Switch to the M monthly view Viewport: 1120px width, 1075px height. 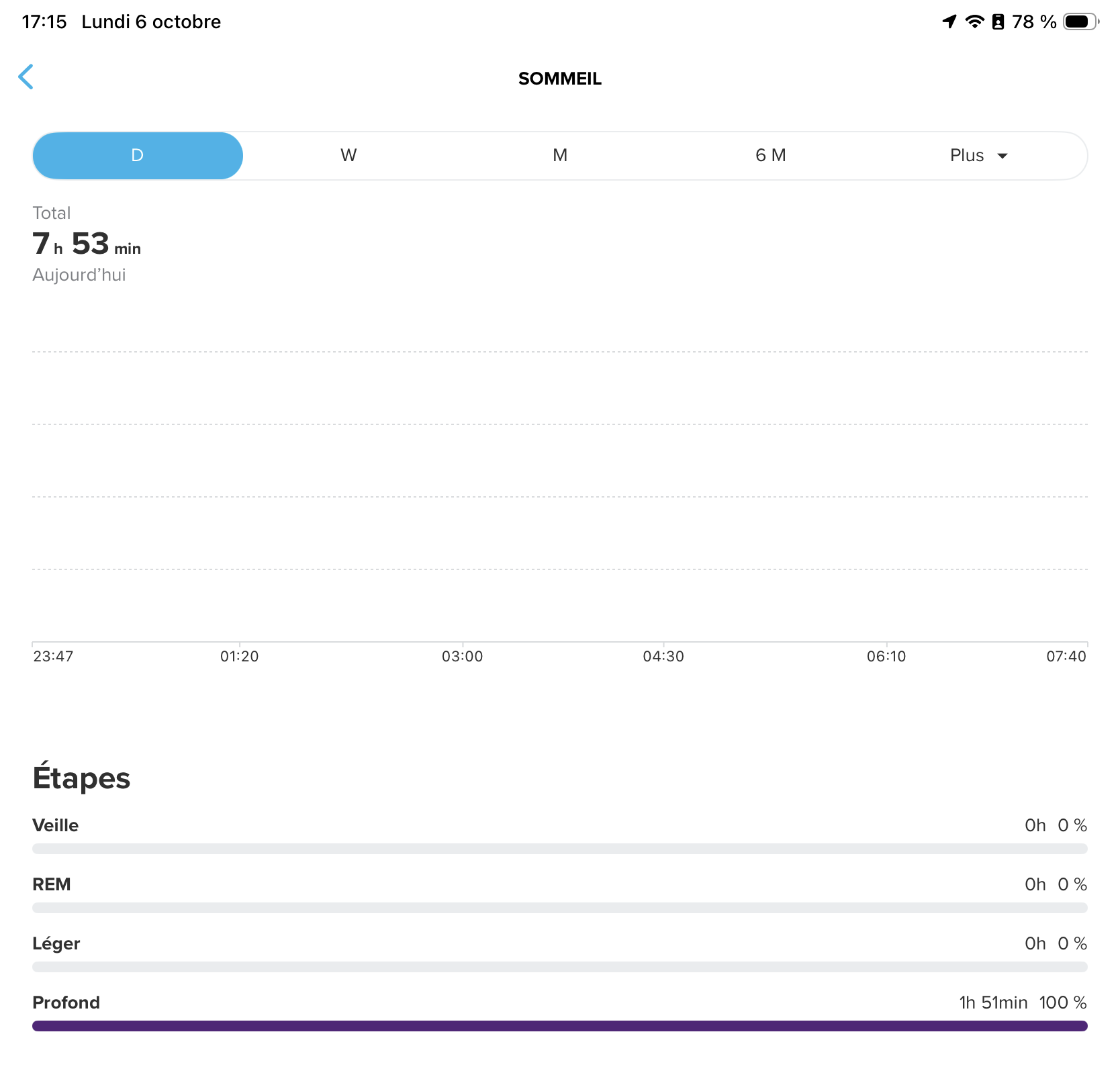560,156
